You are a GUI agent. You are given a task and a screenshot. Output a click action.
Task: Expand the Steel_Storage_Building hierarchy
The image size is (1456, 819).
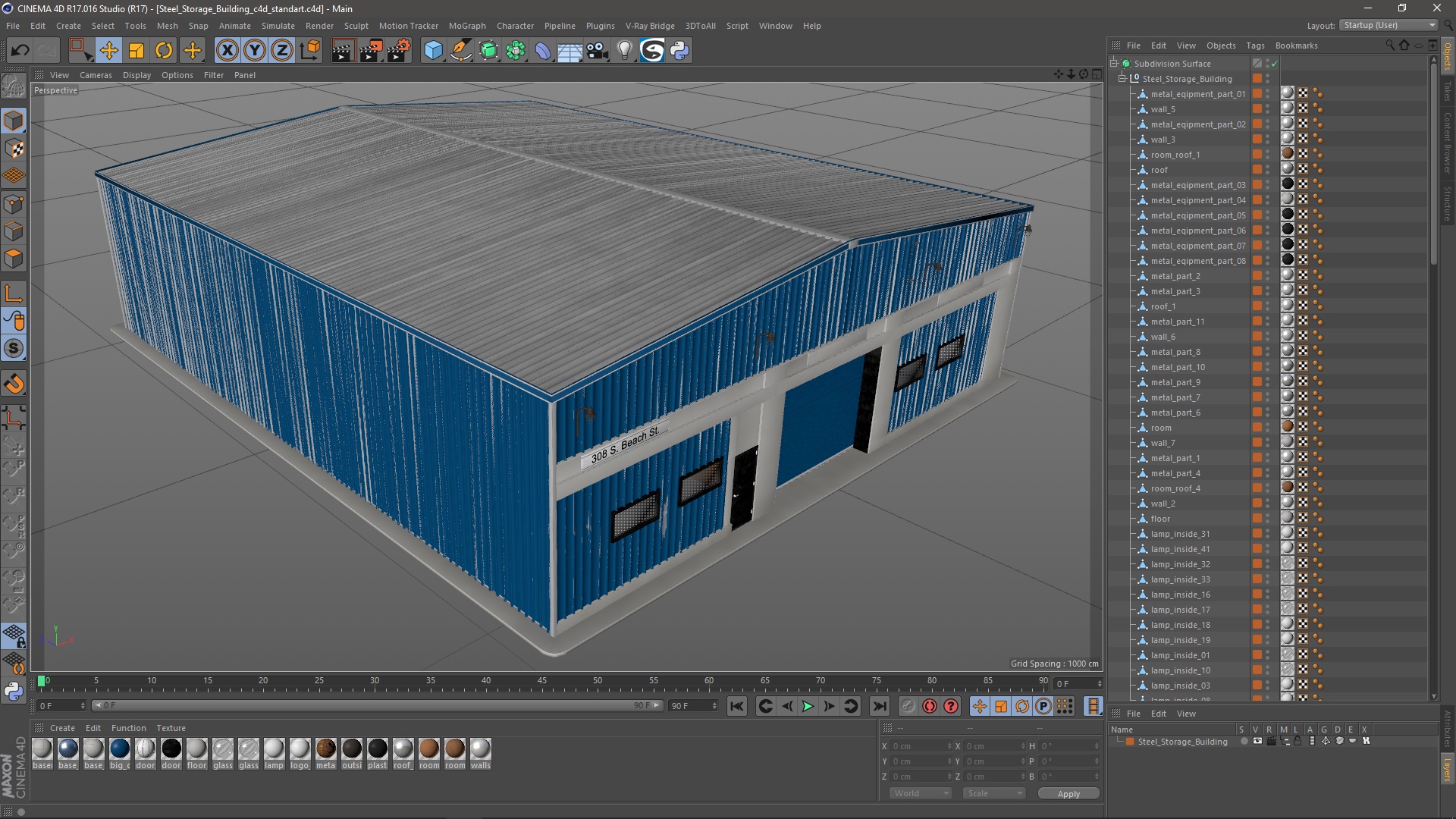coord(1120,78)
